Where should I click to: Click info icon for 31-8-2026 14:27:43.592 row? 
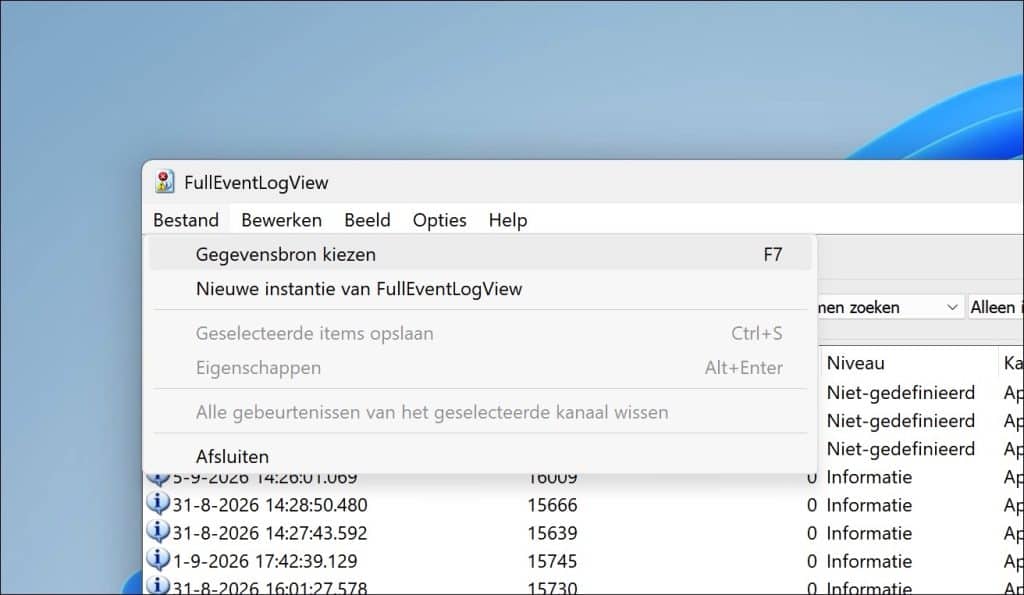pyautogui.click(x=157, y=532)
